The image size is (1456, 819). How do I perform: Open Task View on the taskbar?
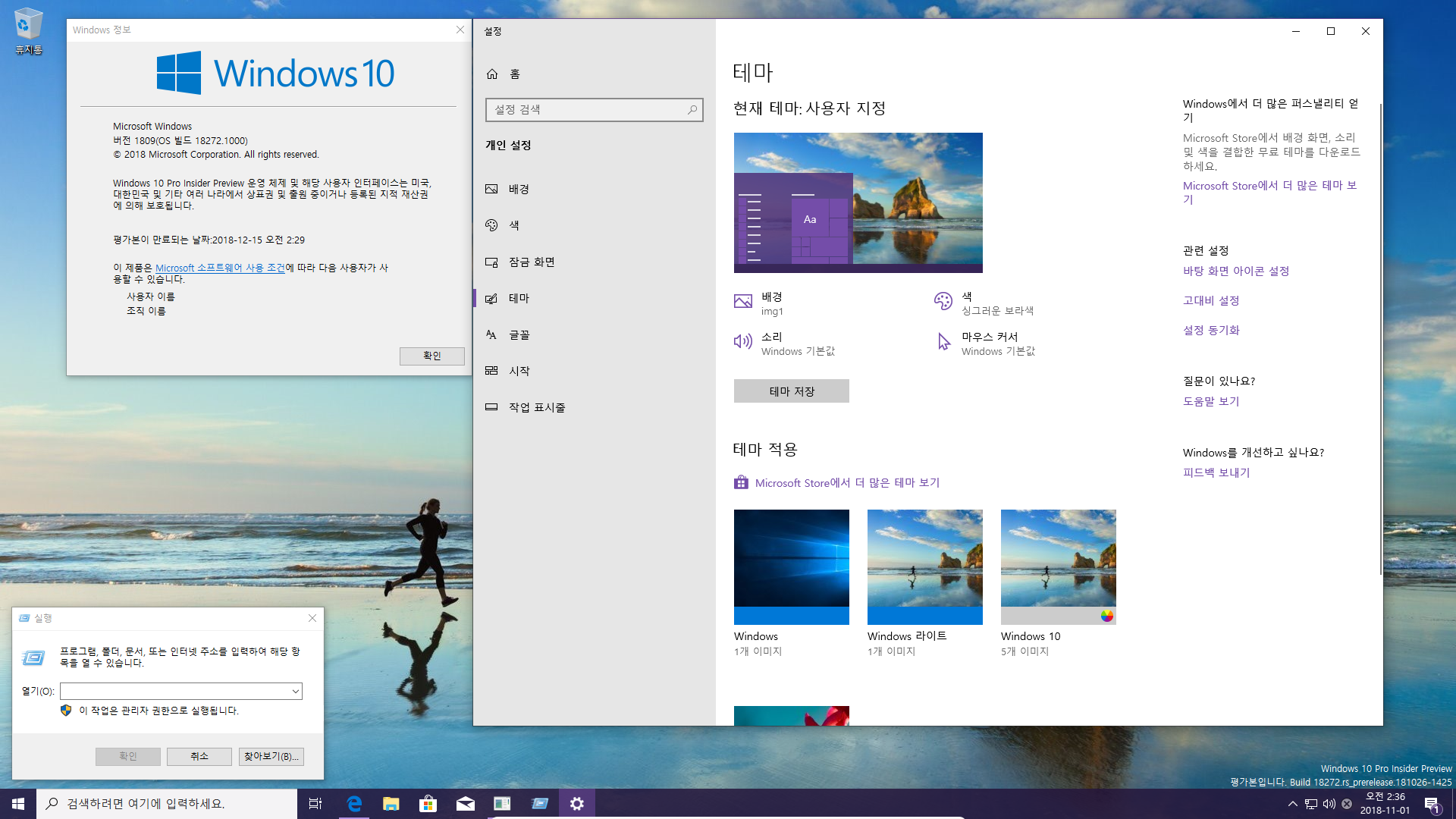[315, 804]
